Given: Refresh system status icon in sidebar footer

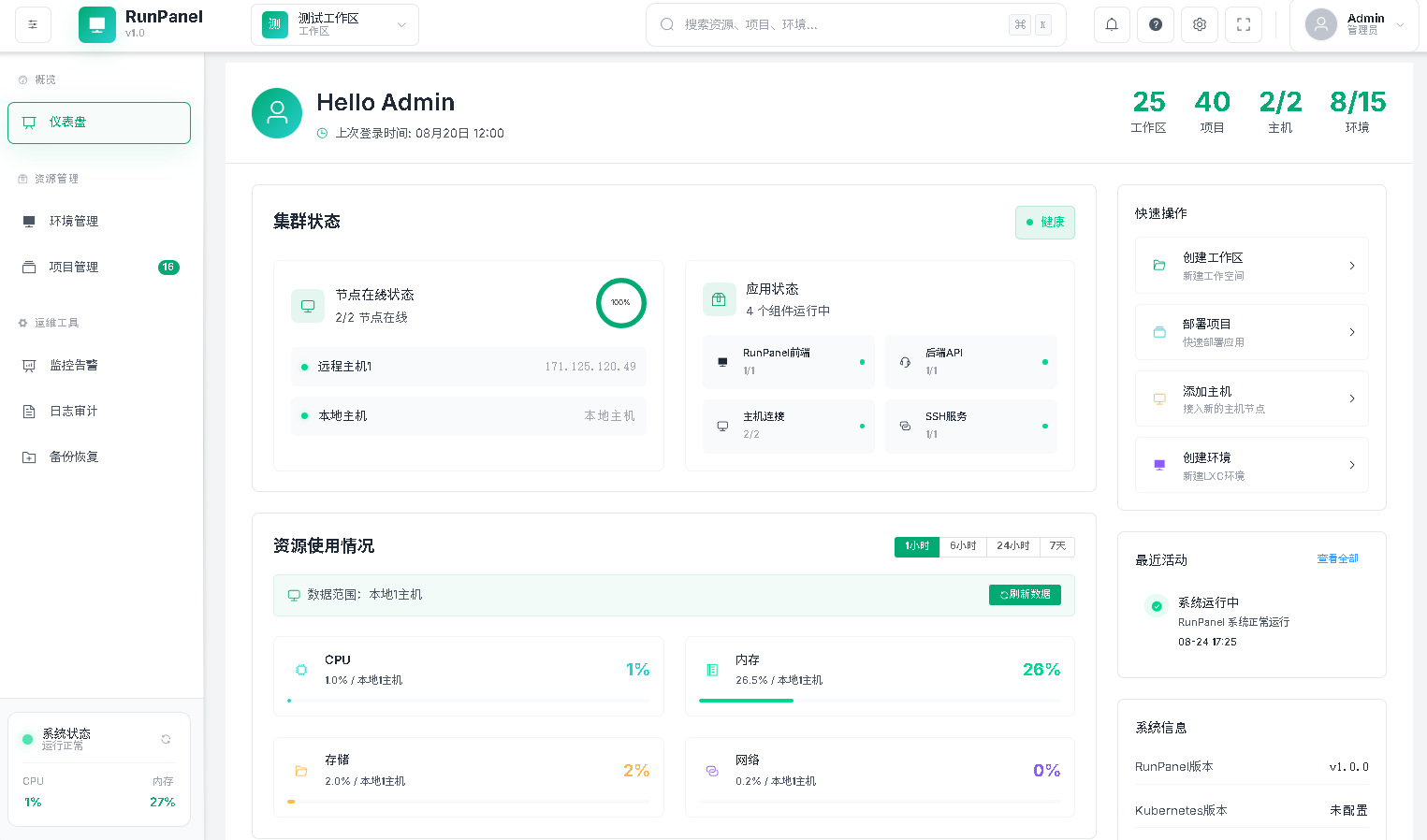Looking at the screenshot, I should [x=166, y=739].
